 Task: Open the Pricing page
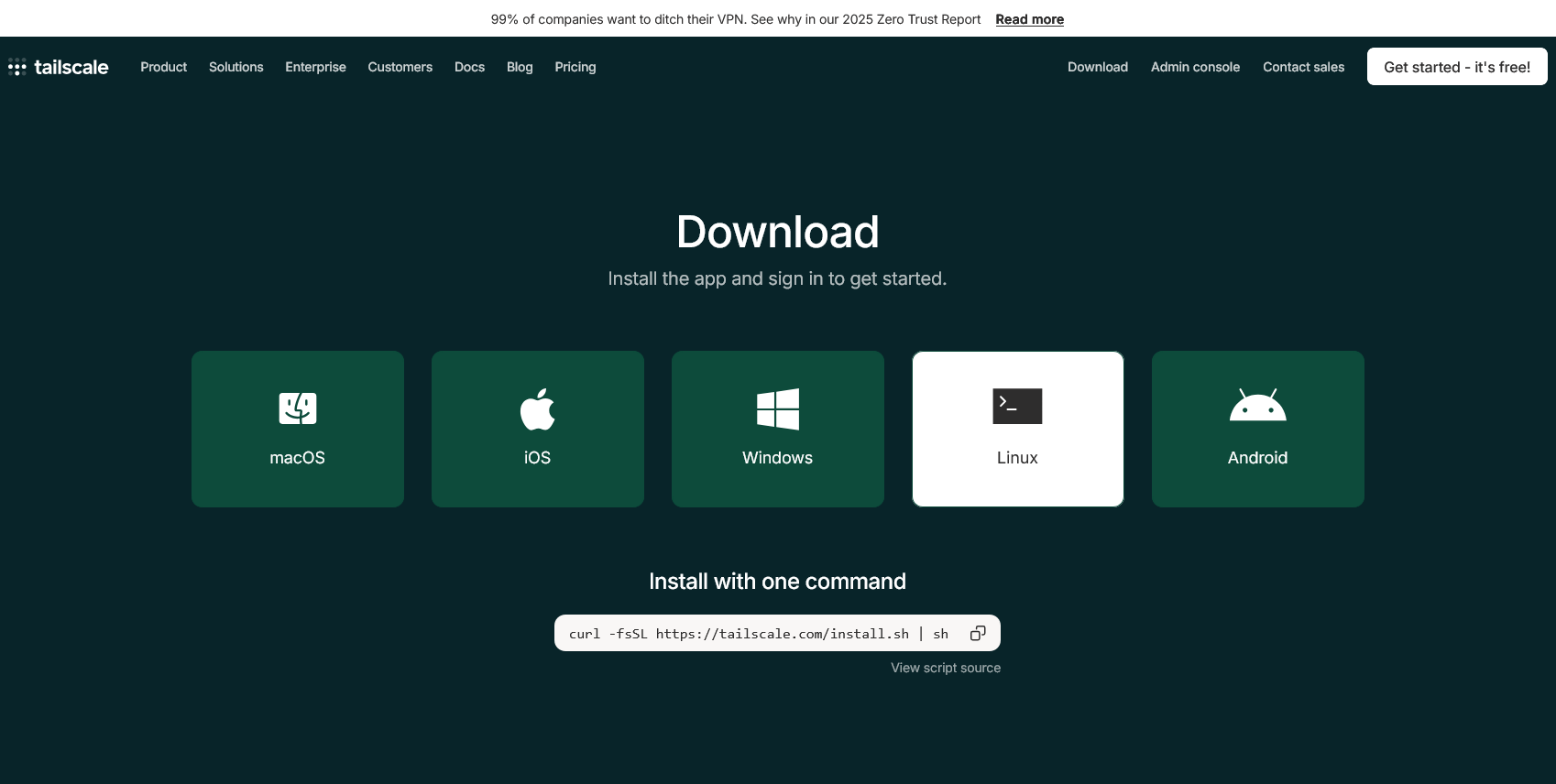coord(575,67)
